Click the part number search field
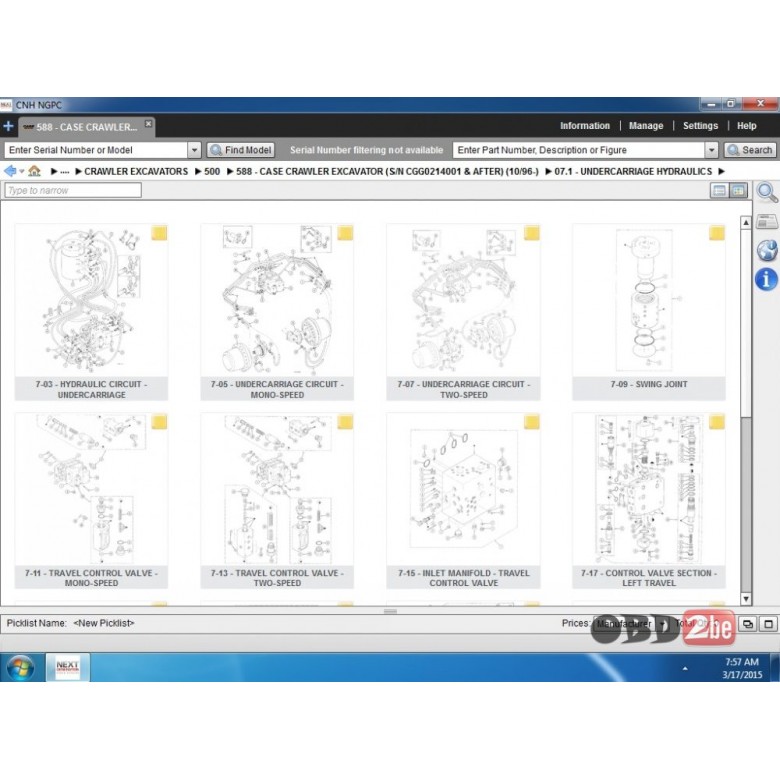 [579, 150]
